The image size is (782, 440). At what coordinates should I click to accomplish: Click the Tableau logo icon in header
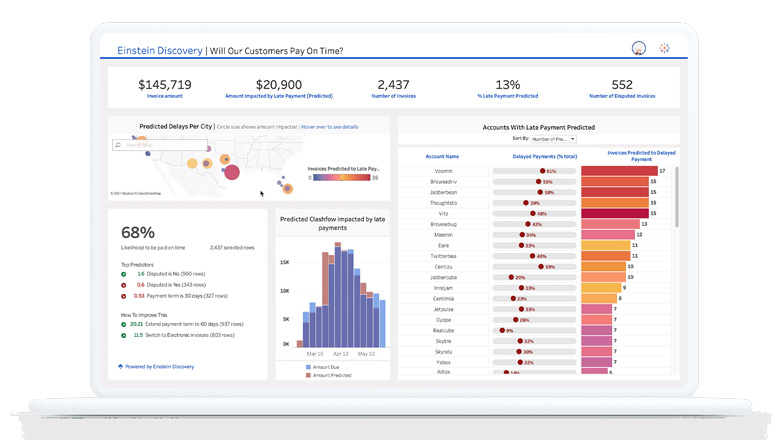664,48
